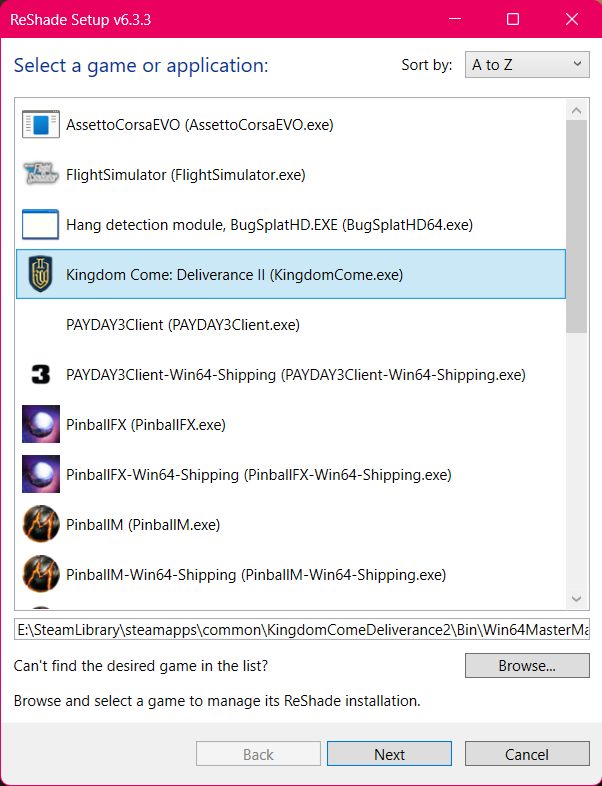Click the game path input field
This screenshot has height=786, width=602.
point(302,629)
